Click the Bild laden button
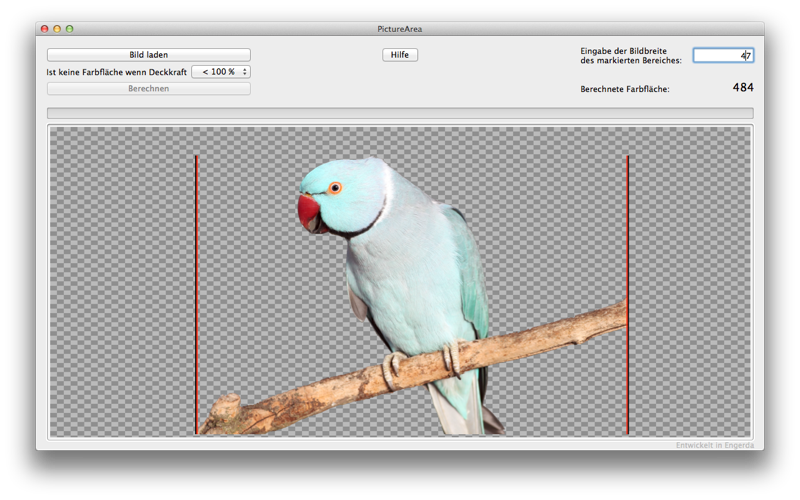The height and width of the screenshot is (500, 800). tap(148, 55)
